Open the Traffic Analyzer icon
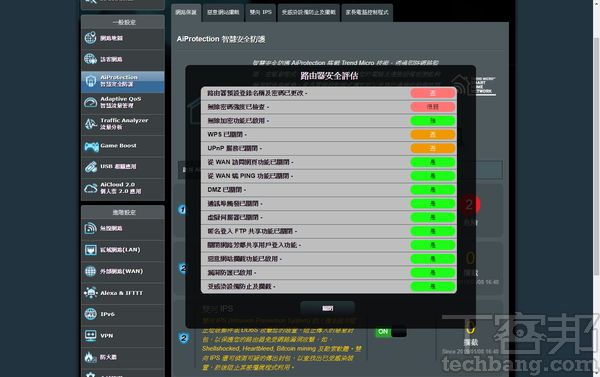 click(x=91, y=124)
